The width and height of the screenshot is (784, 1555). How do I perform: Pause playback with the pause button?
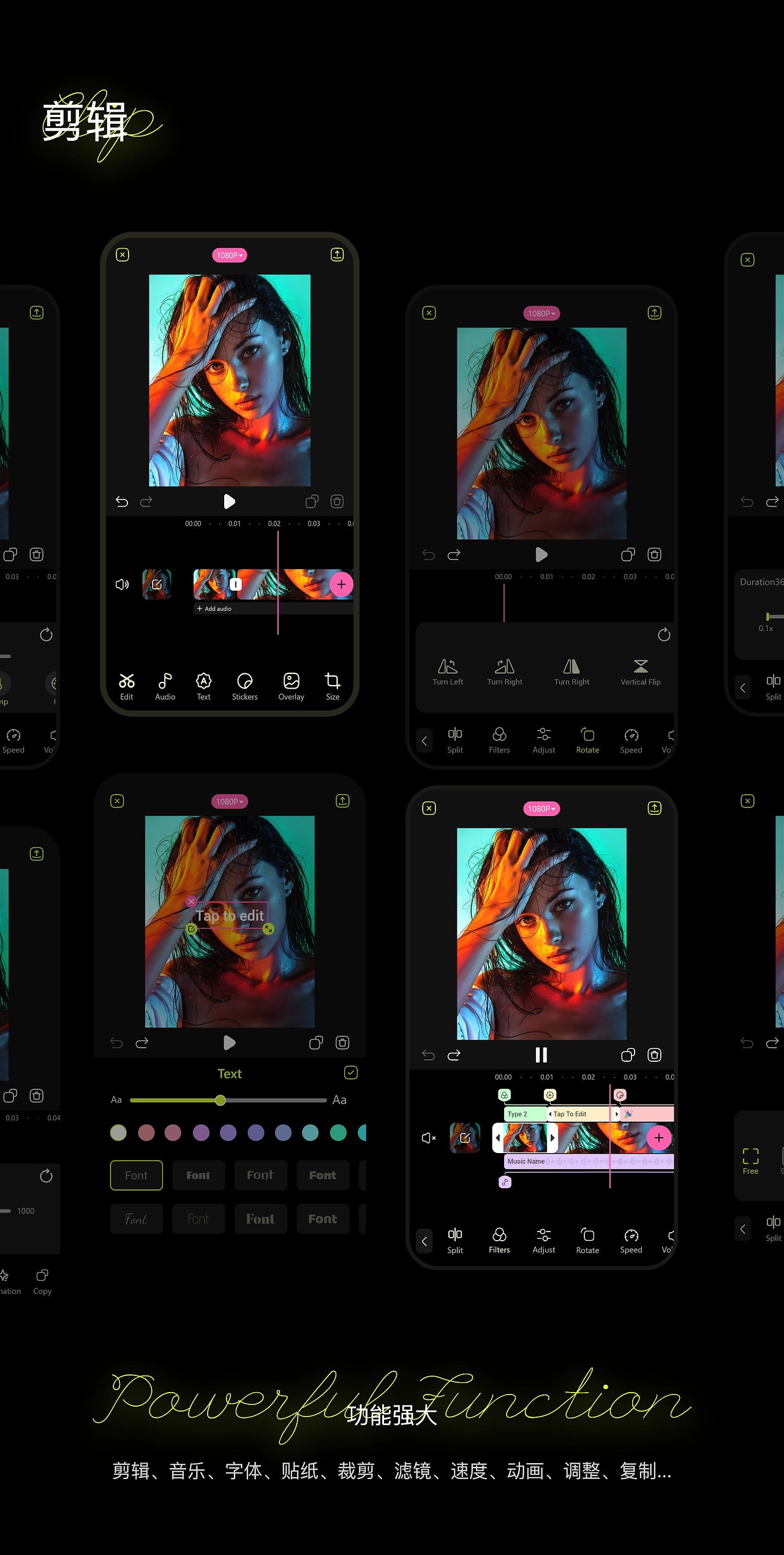[541, 1054]
